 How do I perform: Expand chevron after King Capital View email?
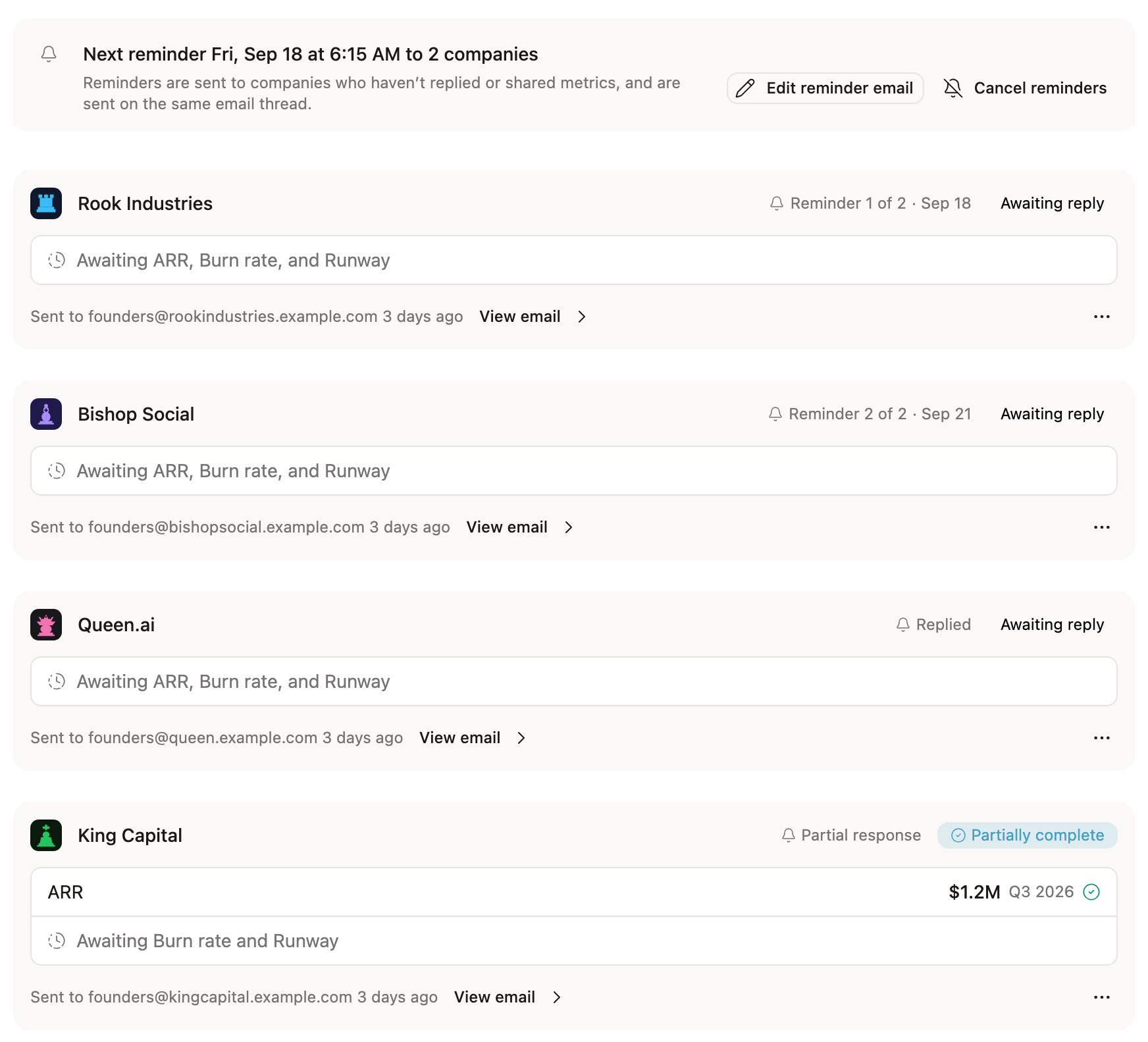pyautogui.click(x=557, y=997)
